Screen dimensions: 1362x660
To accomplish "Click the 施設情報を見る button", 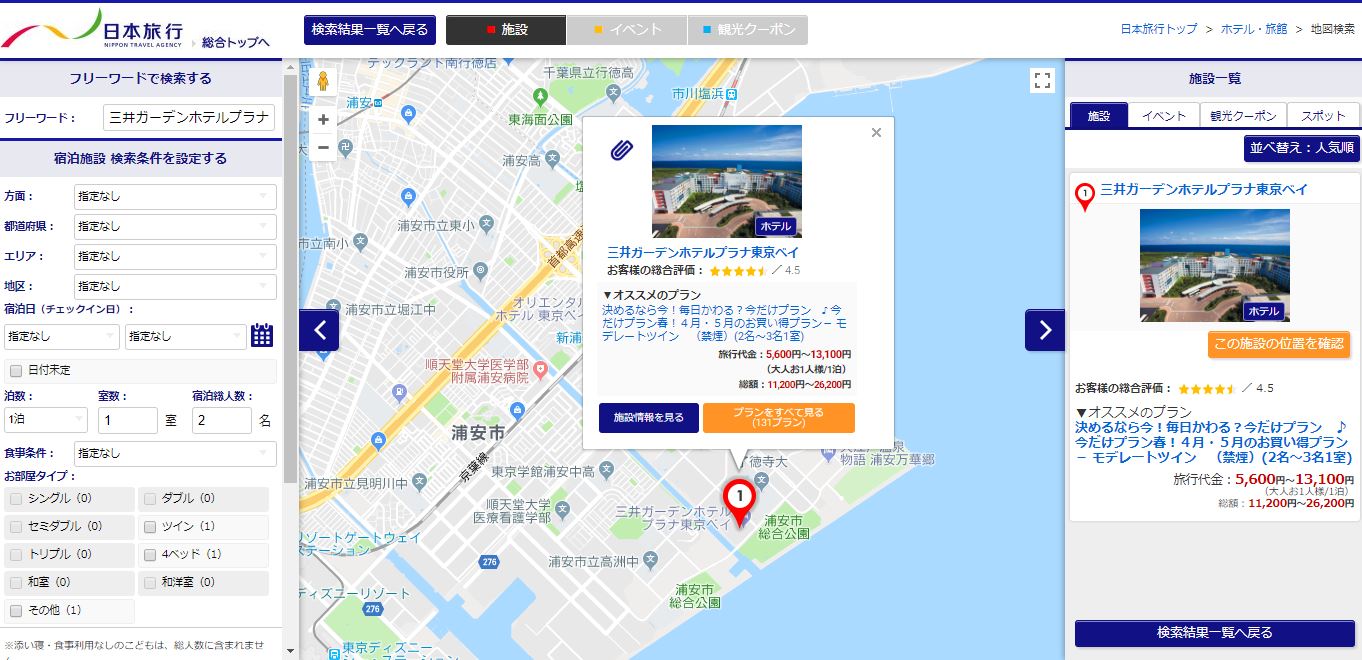I will click(x=648, y=418).
